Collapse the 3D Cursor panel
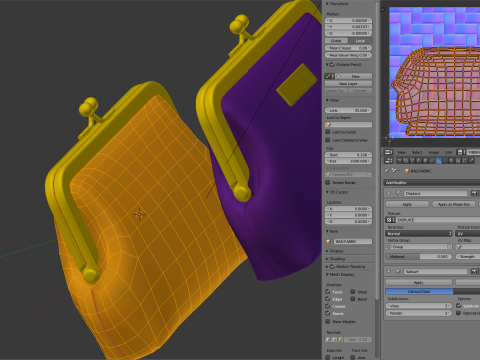 (327, 192)
